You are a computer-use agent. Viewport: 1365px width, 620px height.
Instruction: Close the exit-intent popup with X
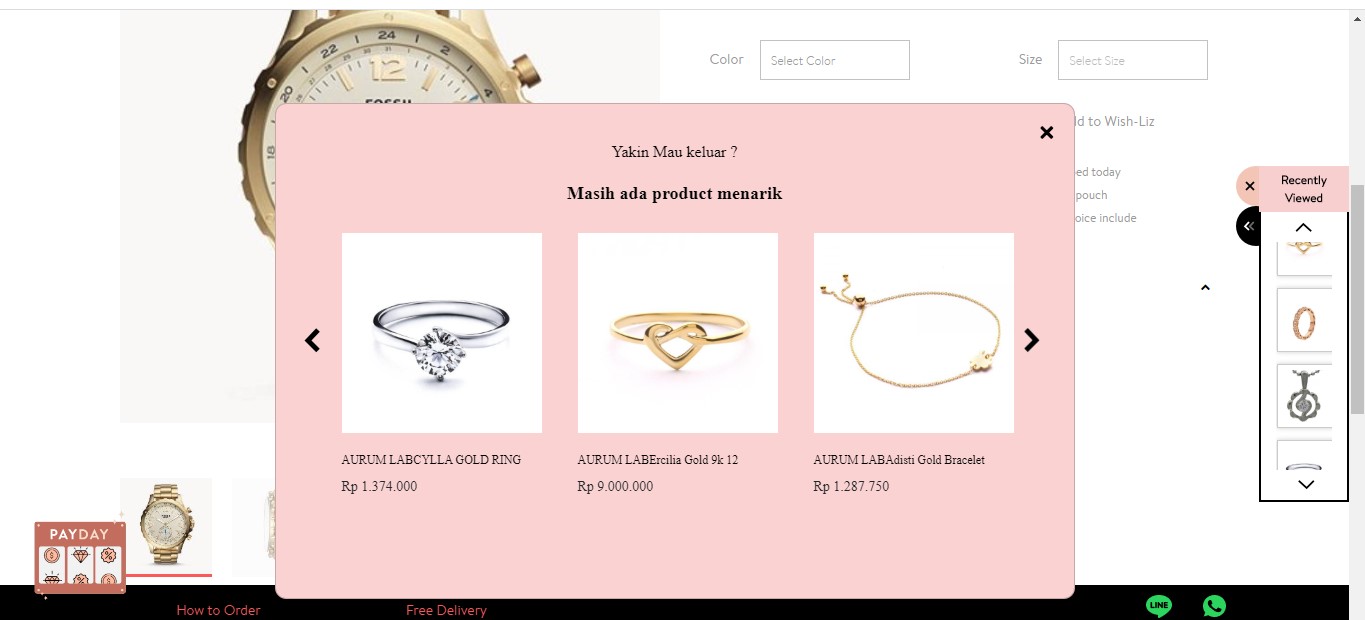[x=1046, y=132]
